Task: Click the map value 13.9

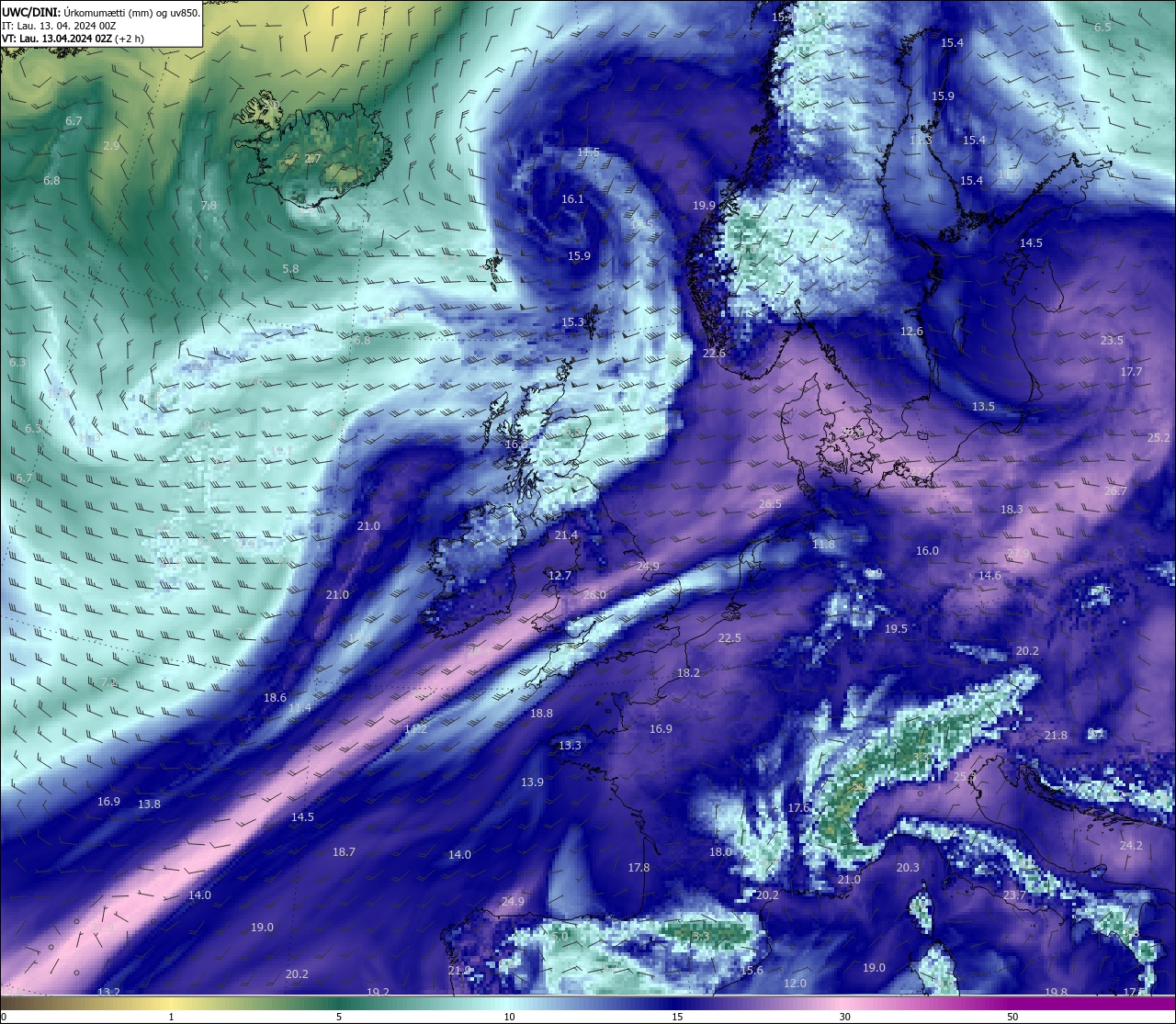Action: point(532,782)
